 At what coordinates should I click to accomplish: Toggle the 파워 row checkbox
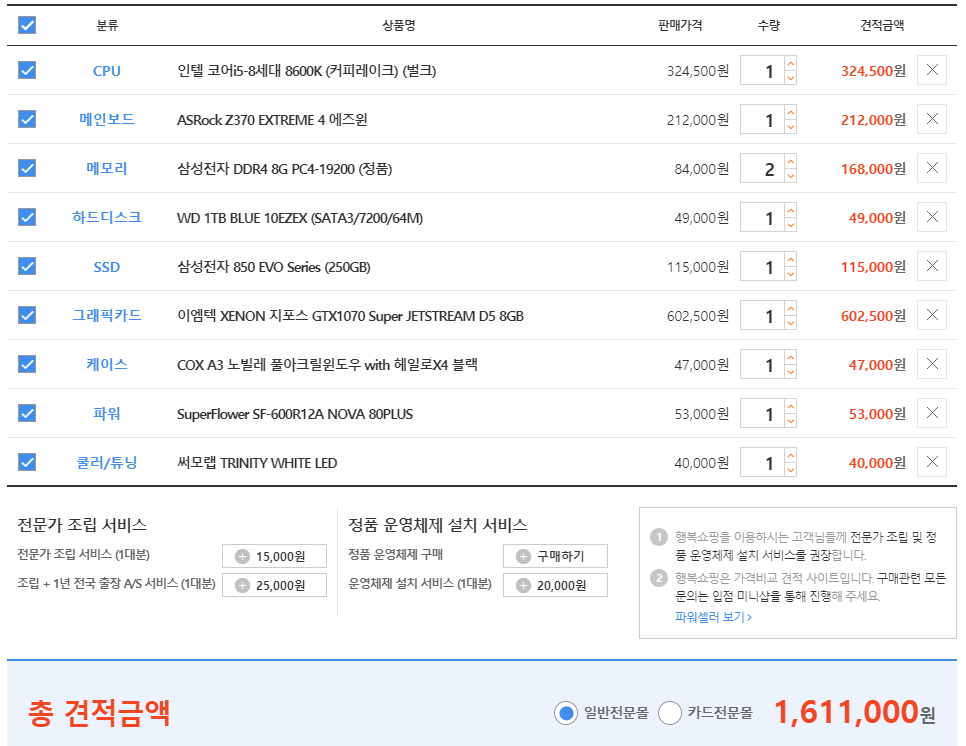tap(27, 413)
